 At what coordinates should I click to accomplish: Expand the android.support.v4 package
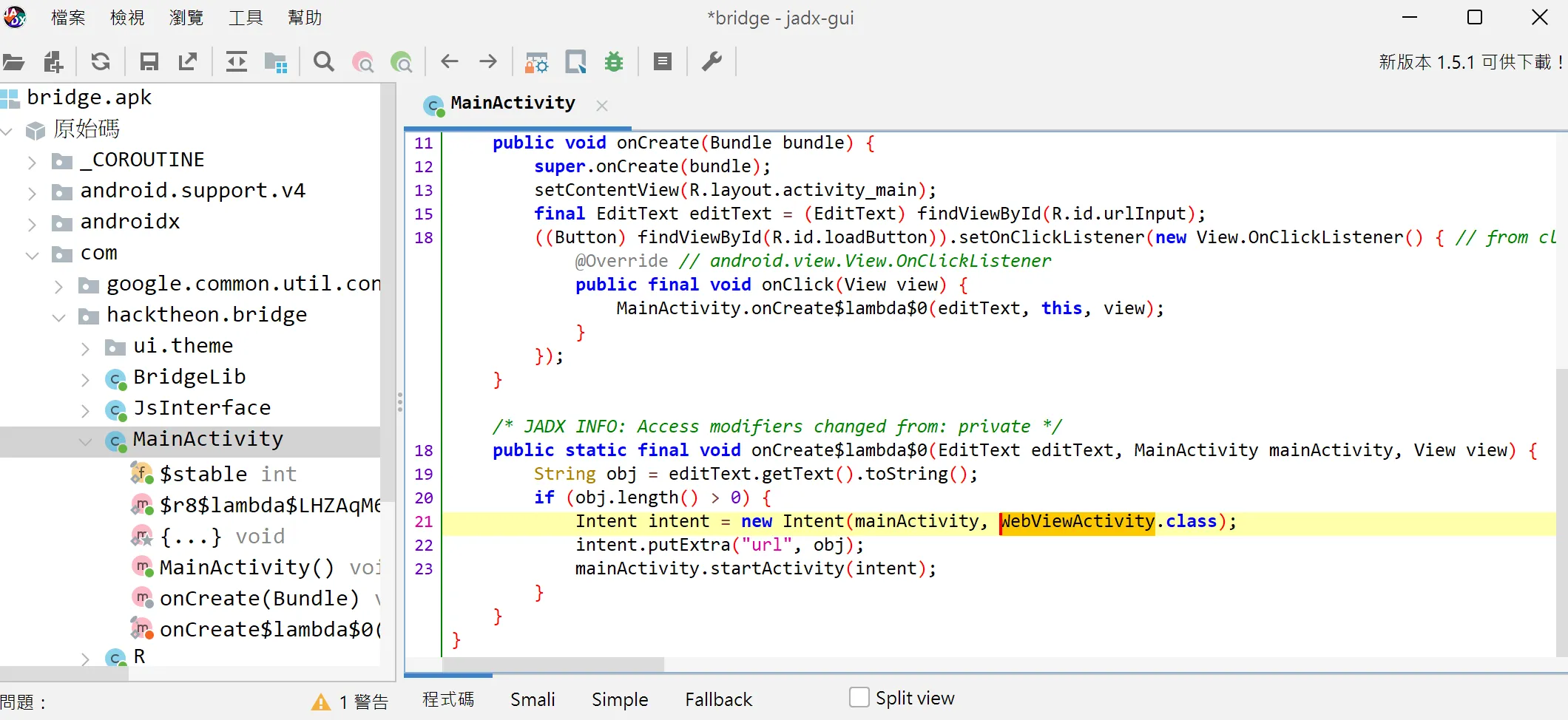coord(32,193)
